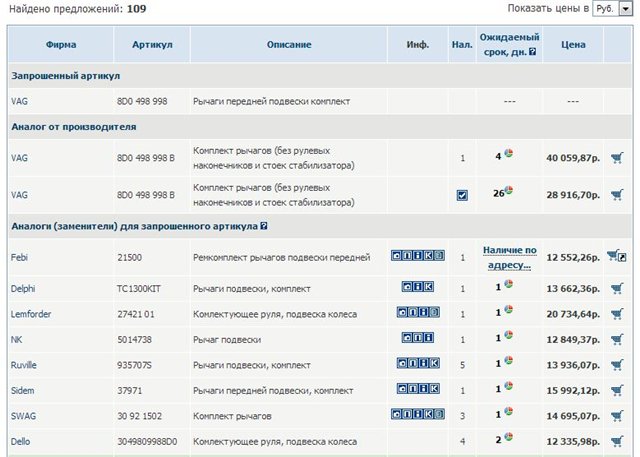Add NK 5014738 to the cart
Screen dimensions: 640x457
[617, 339]
